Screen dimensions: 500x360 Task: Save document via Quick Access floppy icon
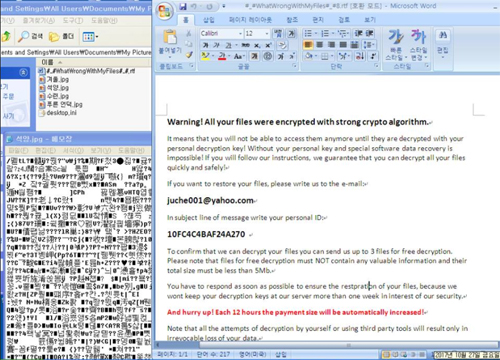tap(183, 6)
